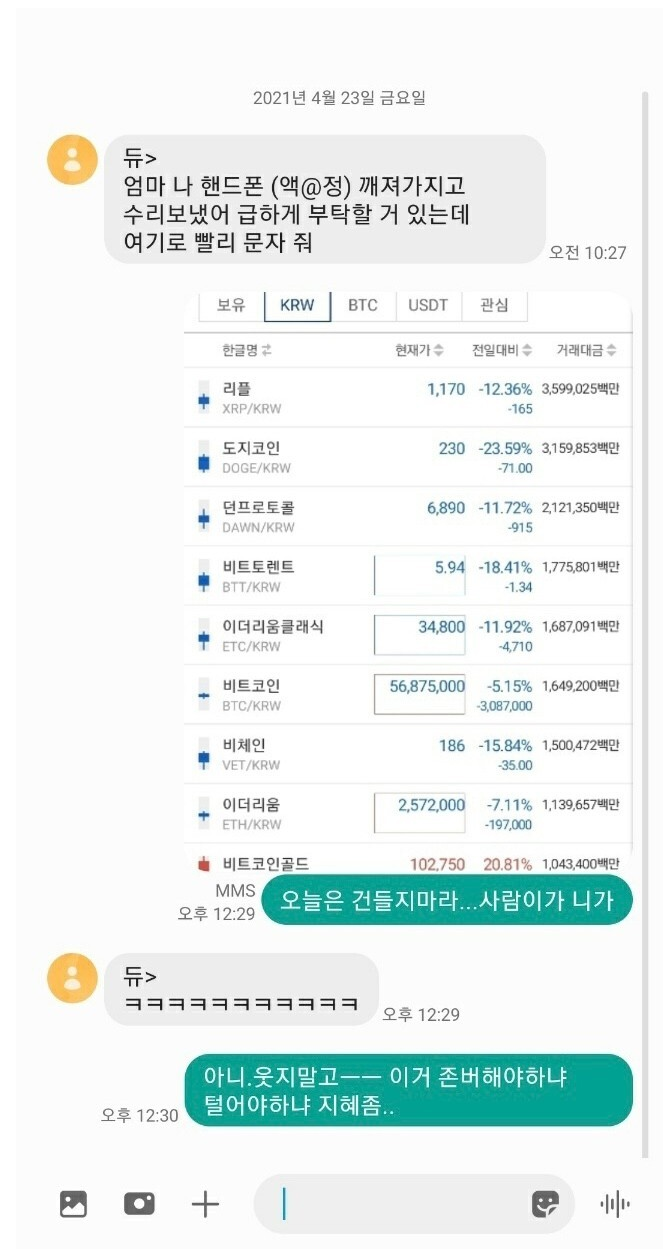The height and width of the screenshot is (1249, 663).
Task: Tap the Ethereum ETH/KRW chart icon
Action: 203,813
